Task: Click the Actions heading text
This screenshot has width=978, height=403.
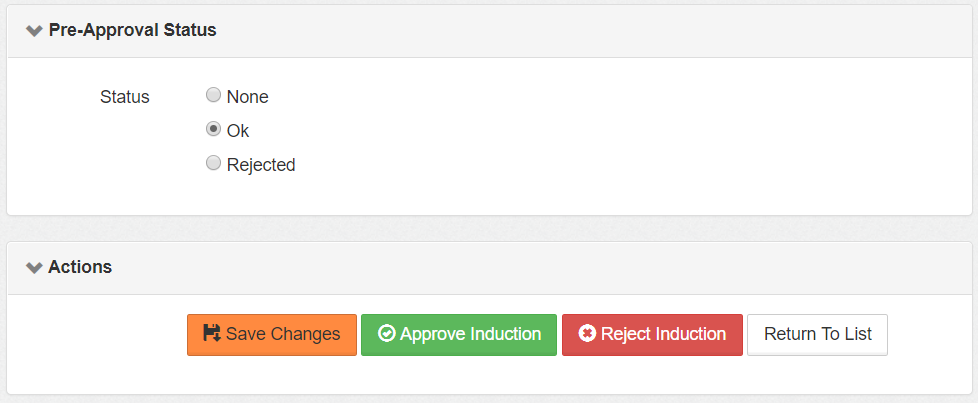Action: (x=80, y=268)
